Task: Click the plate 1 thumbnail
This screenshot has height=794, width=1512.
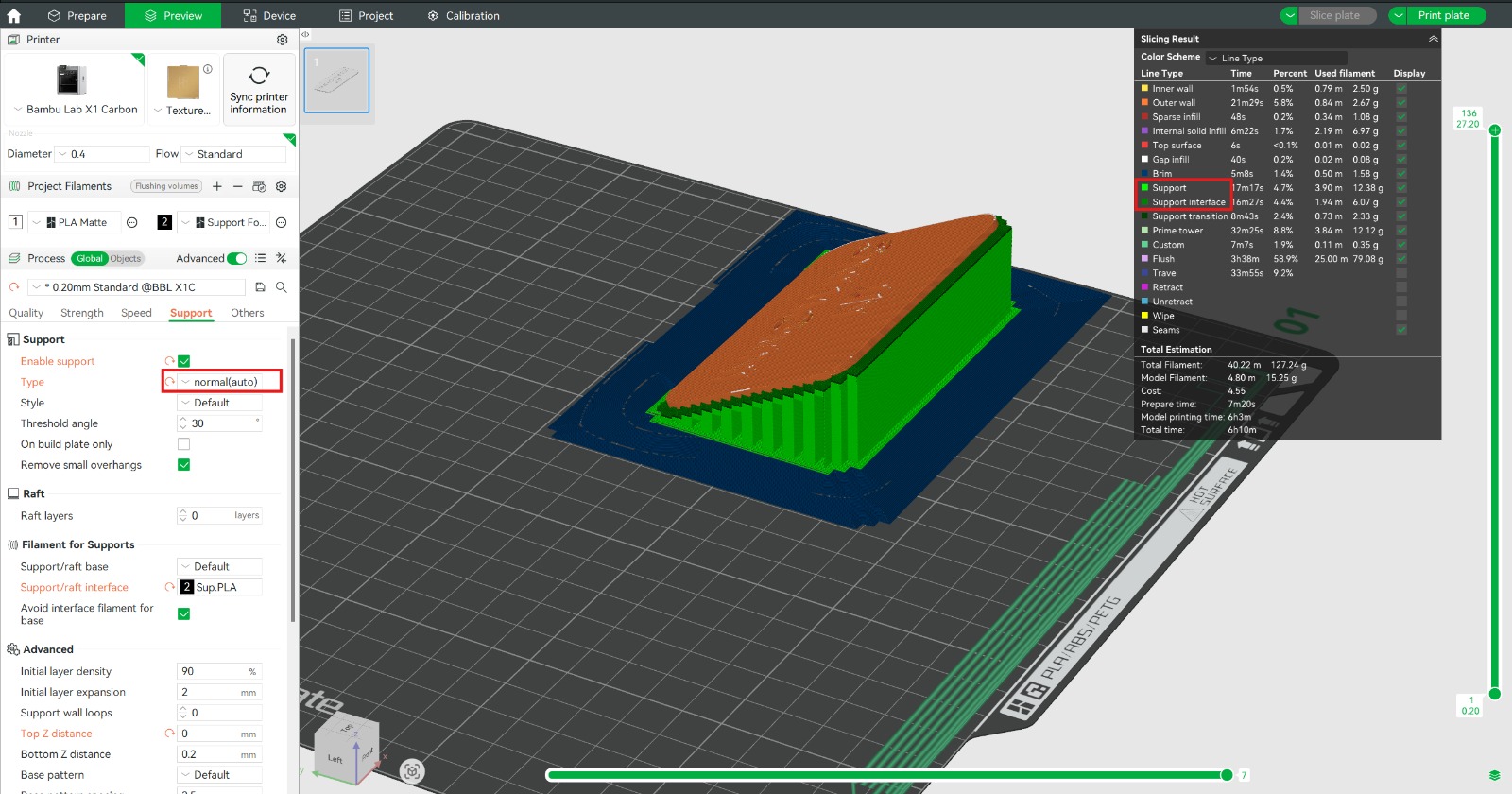Action: (x=336, y=80)
